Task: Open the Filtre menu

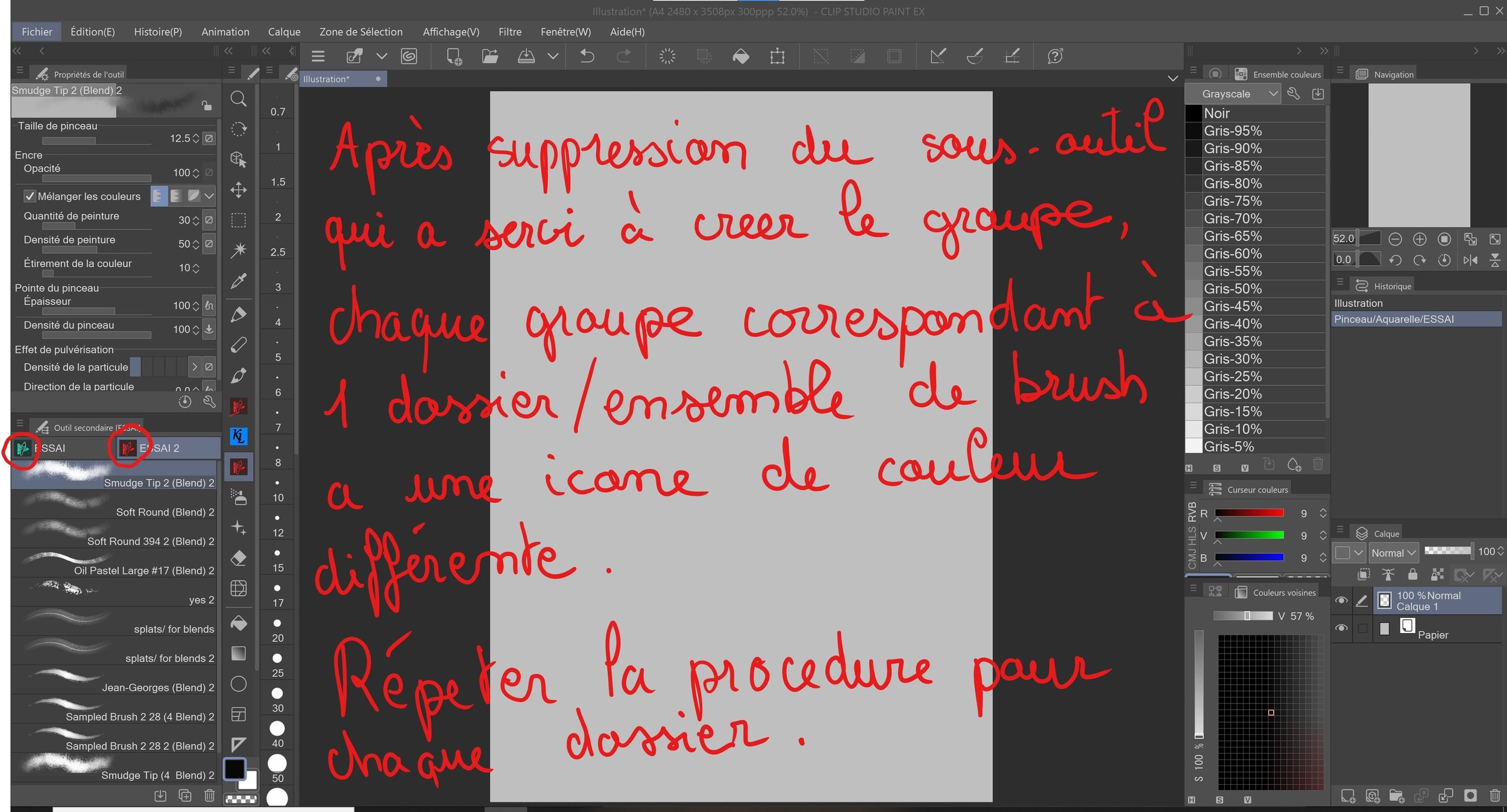Action: 509,31
